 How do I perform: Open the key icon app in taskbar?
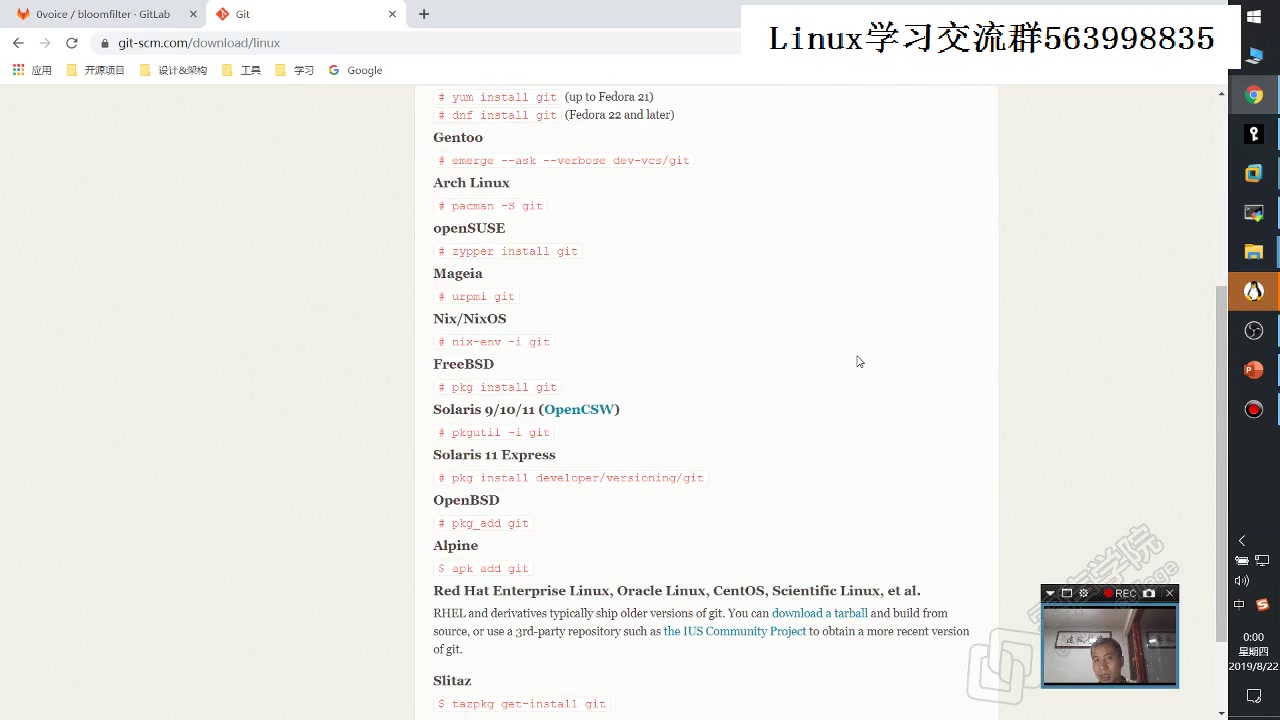pyautogui.click(x=1254, y=134)
